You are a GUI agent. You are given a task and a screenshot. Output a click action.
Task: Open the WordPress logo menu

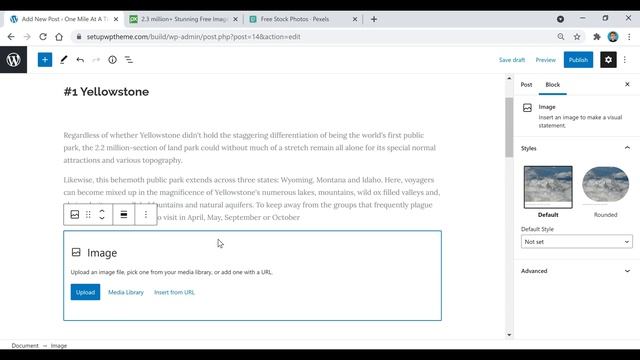13,60
